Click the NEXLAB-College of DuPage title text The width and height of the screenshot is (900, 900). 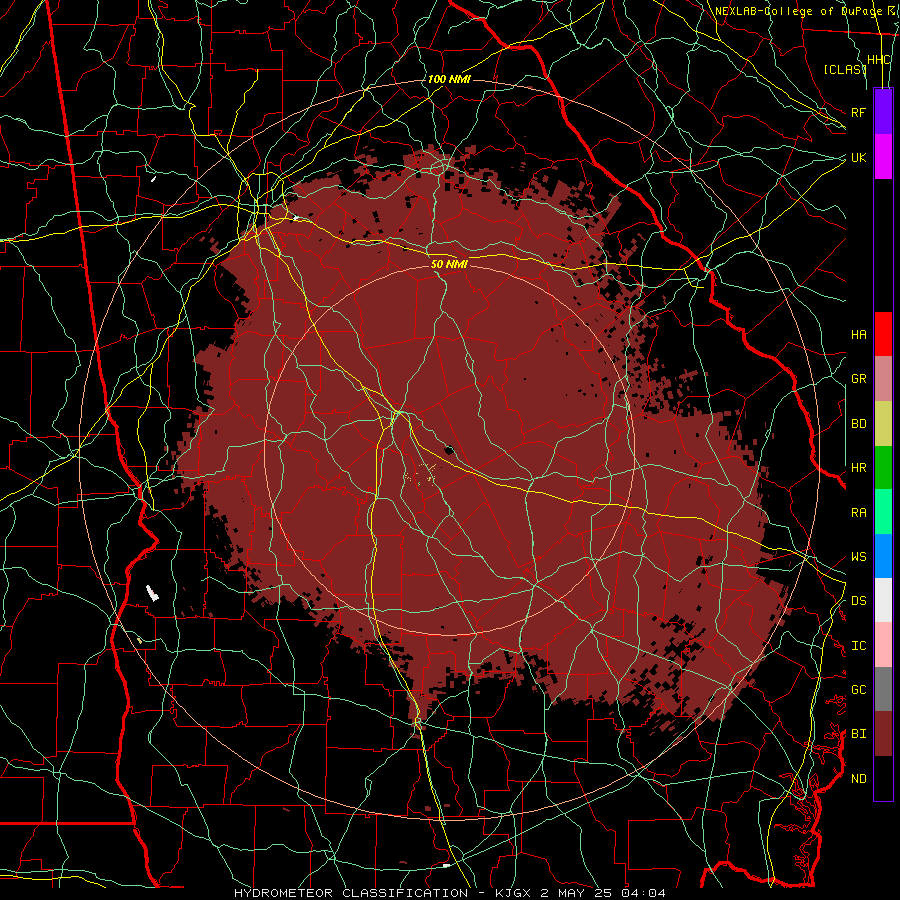[x=798, y=11]
